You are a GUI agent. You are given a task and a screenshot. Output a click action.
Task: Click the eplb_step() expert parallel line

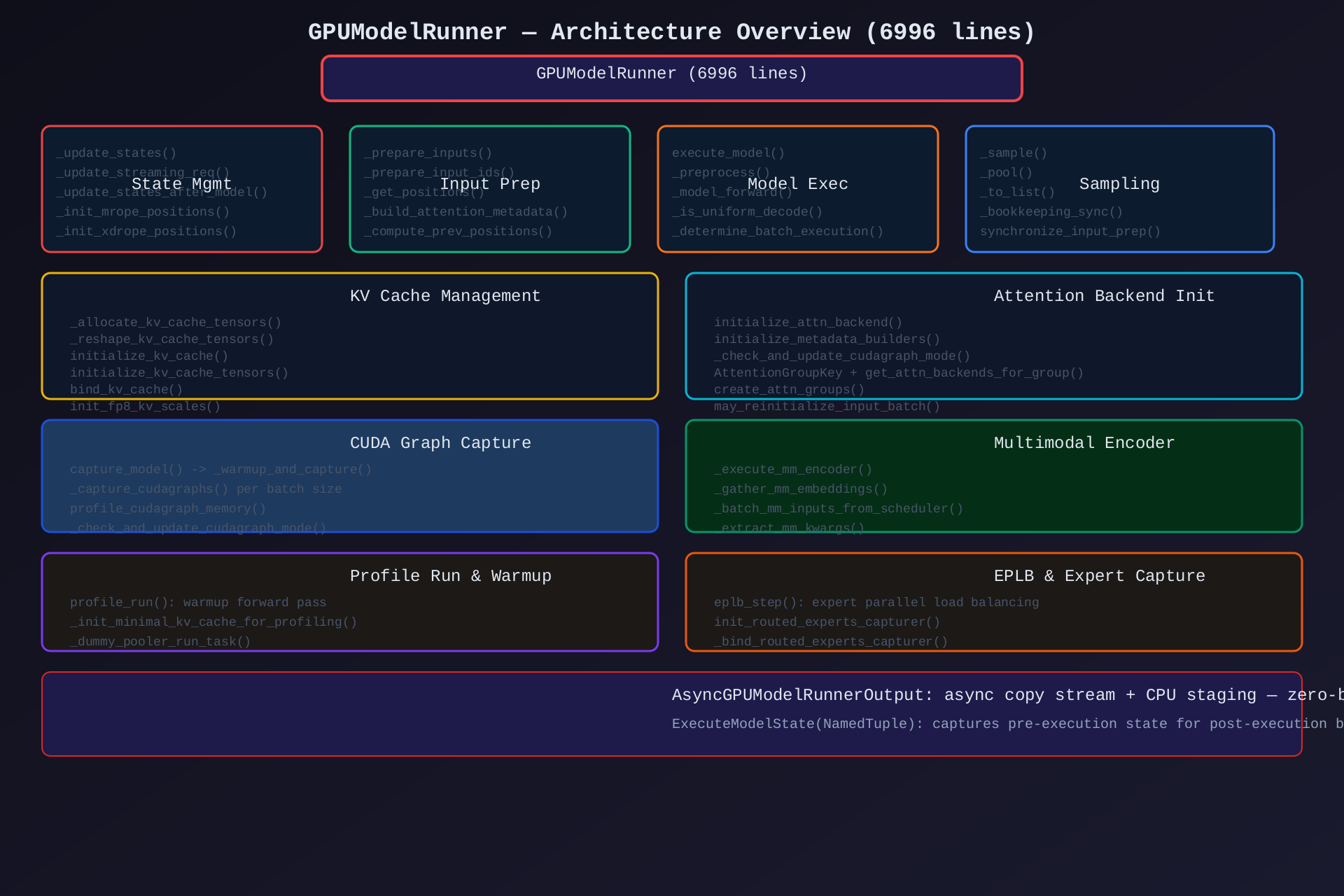pyautogui.click(x=876, y=603)
